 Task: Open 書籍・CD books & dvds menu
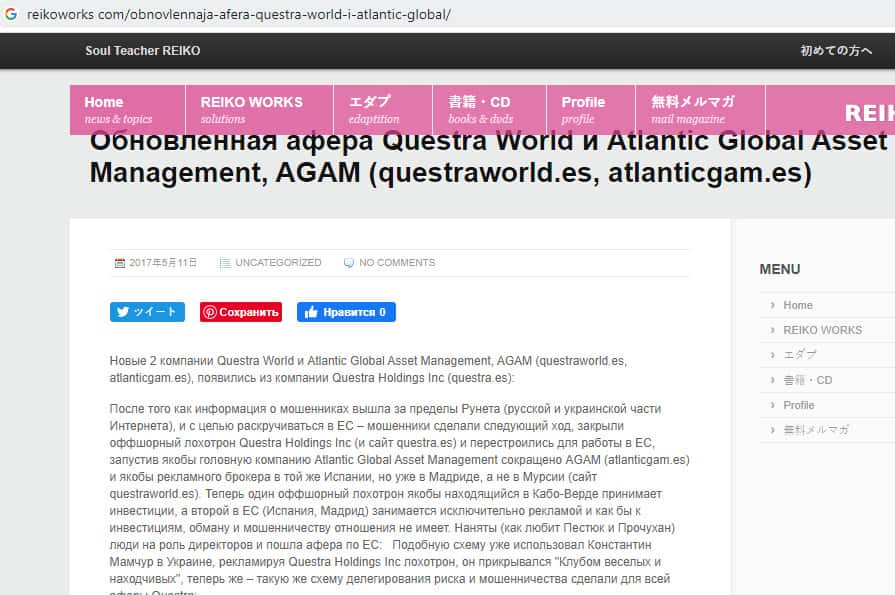click(x=490, y=110)
